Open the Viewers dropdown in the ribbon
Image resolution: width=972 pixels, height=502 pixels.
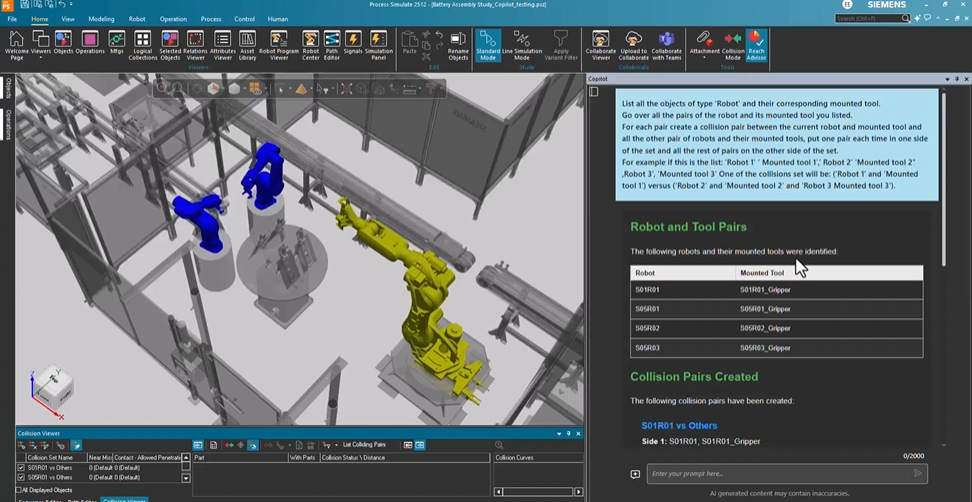click(x=41, y=58)
